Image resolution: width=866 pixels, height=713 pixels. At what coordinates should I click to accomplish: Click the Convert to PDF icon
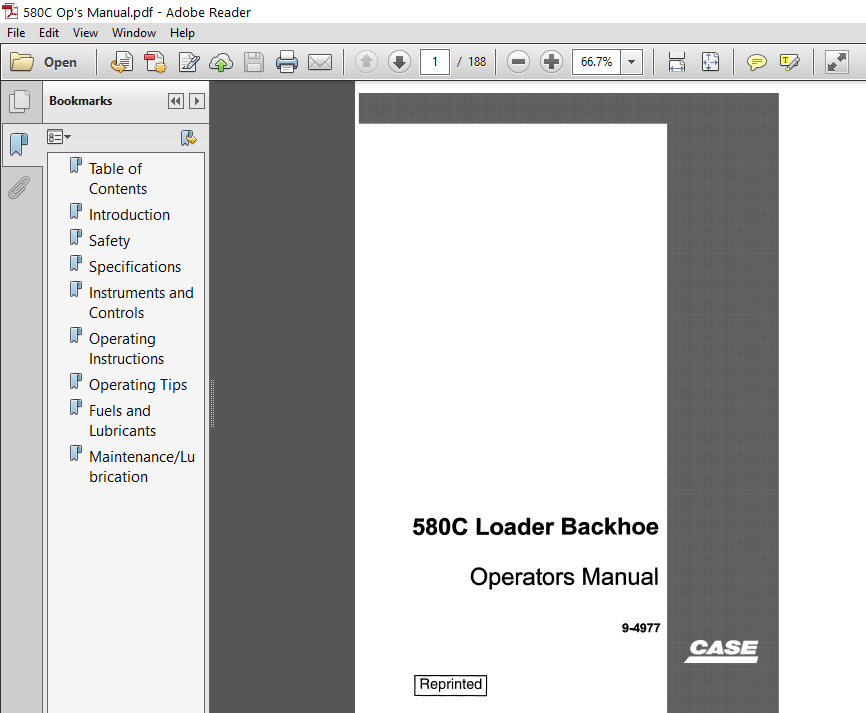point(155,62)
